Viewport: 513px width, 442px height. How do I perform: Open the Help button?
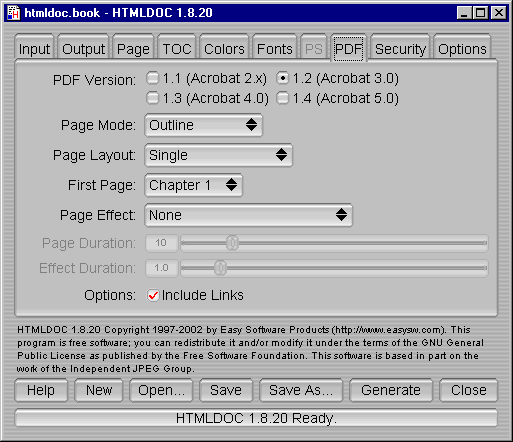point(41,390)
